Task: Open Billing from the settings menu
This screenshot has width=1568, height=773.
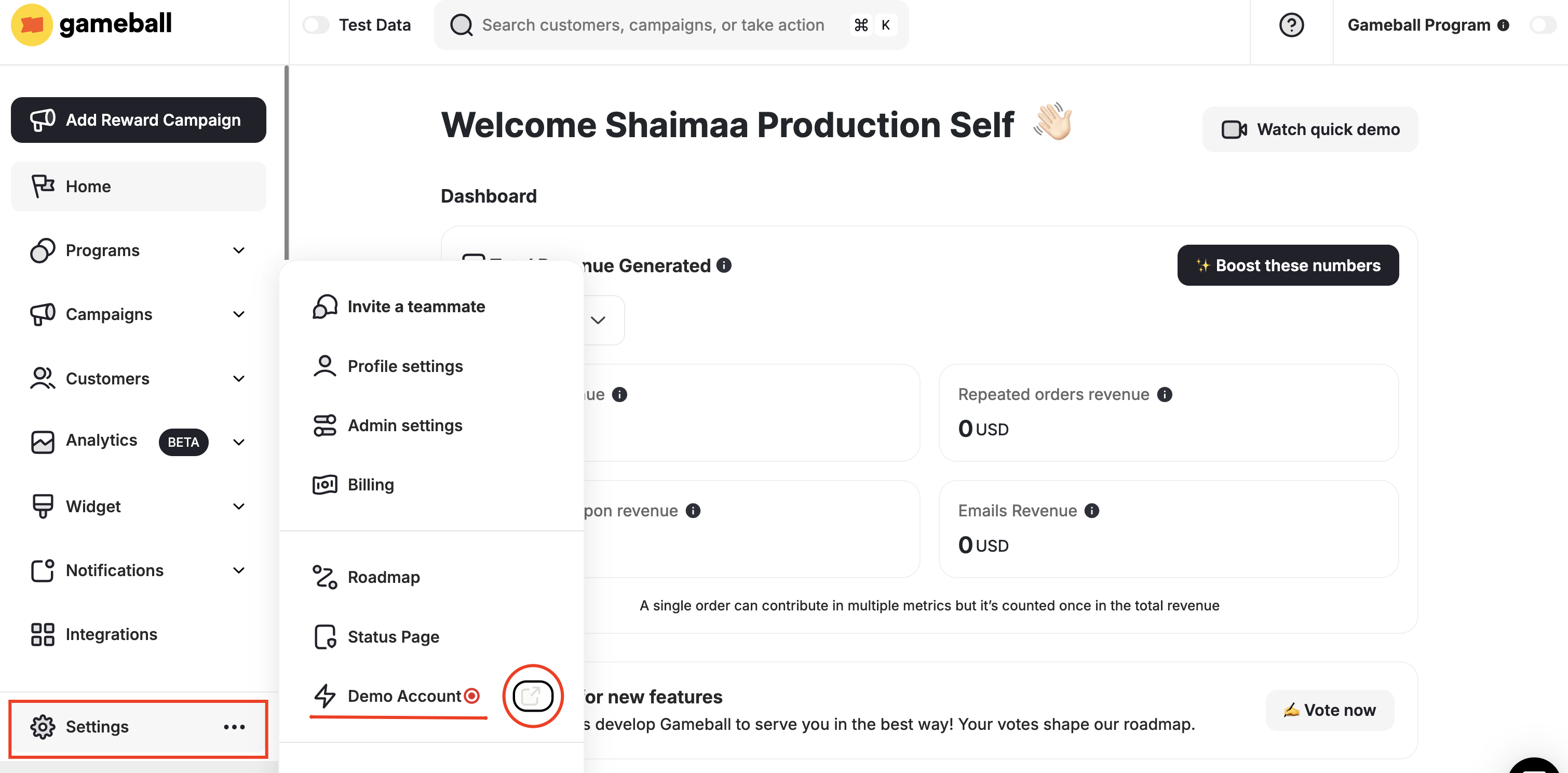Action: [x=370, y=484]
